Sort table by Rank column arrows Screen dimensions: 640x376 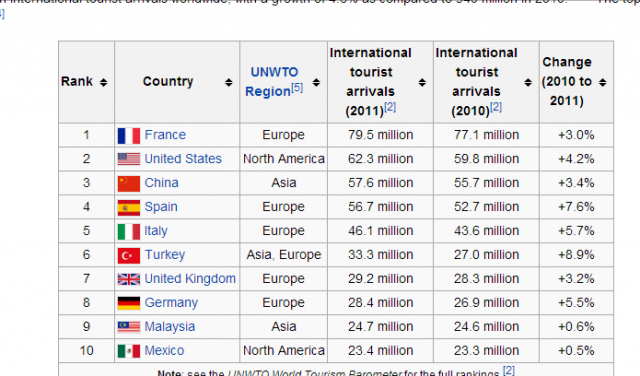104,82
